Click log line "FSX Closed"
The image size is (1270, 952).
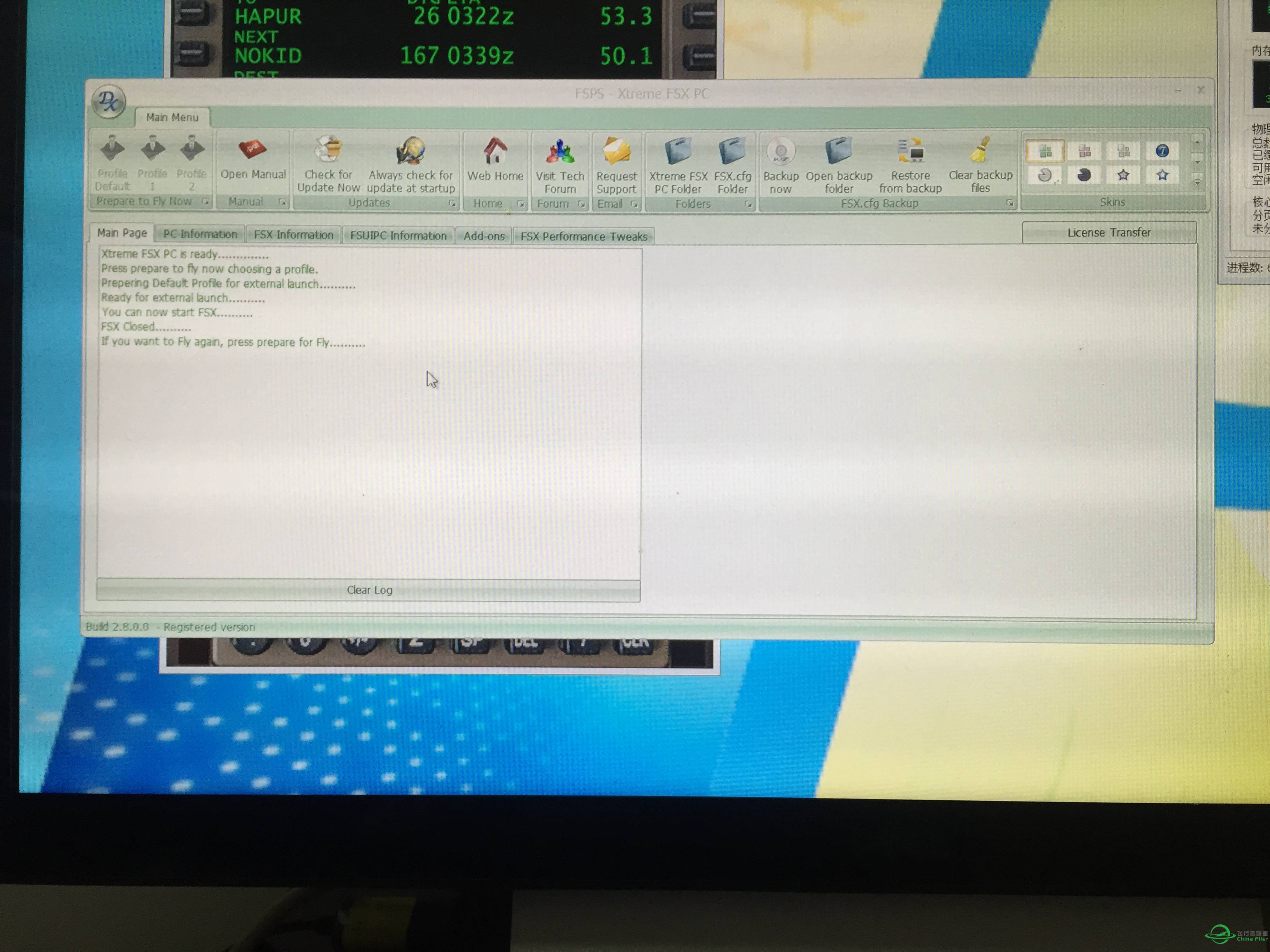click(146, 327)
